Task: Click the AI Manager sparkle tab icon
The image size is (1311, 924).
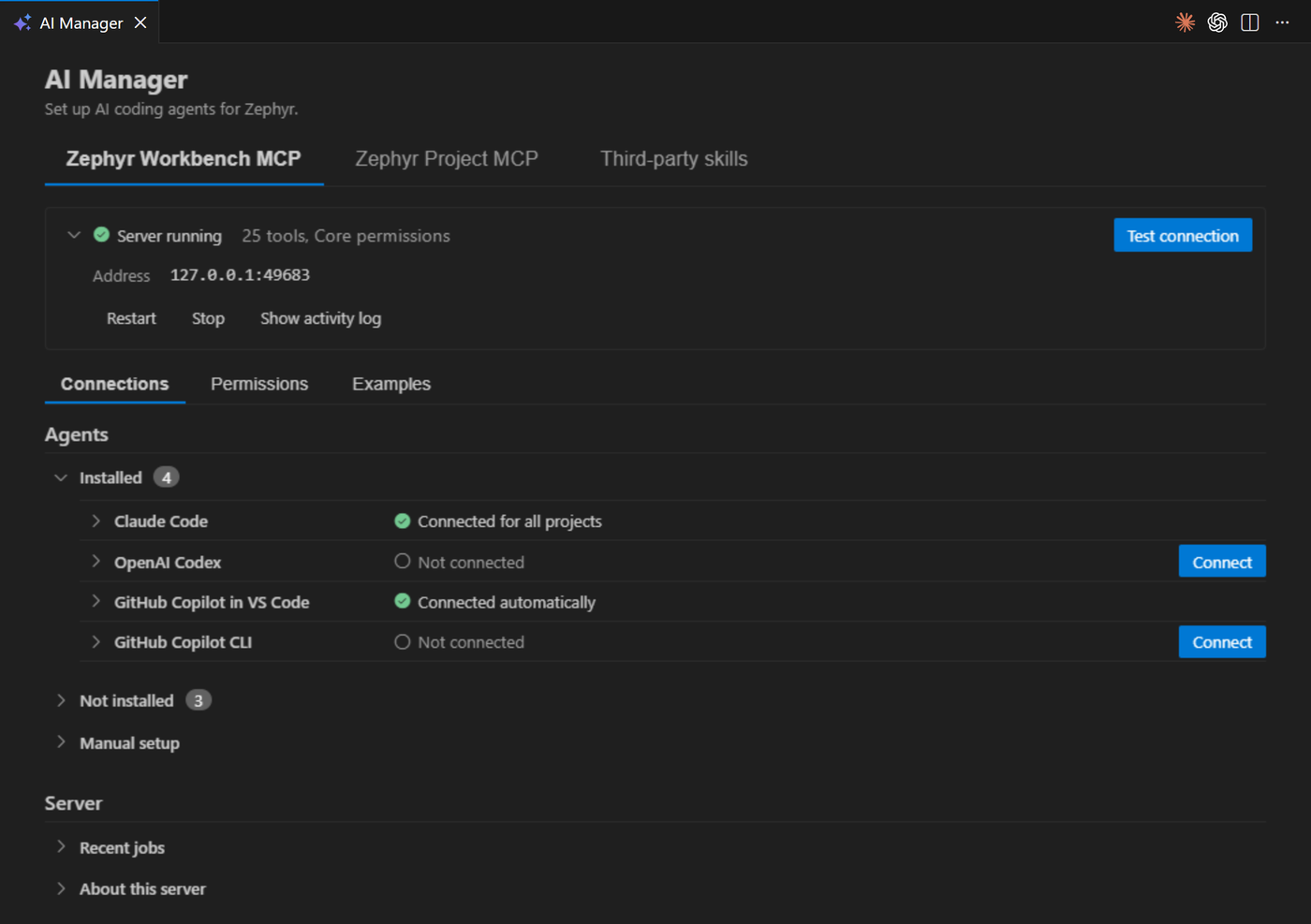Action: (22, 22)
